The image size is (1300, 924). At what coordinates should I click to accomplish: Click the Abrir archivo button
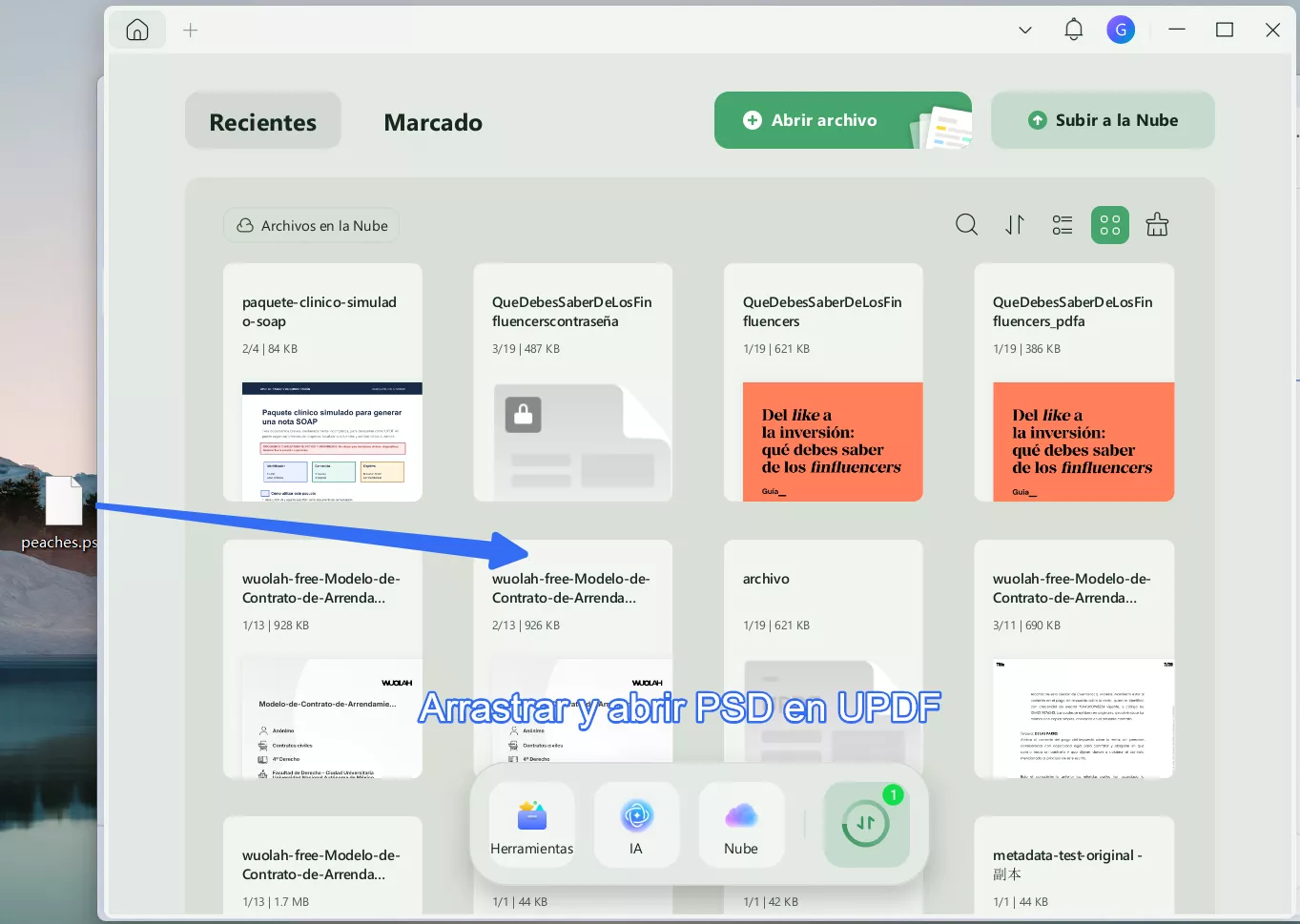click(x=843, y=120)
